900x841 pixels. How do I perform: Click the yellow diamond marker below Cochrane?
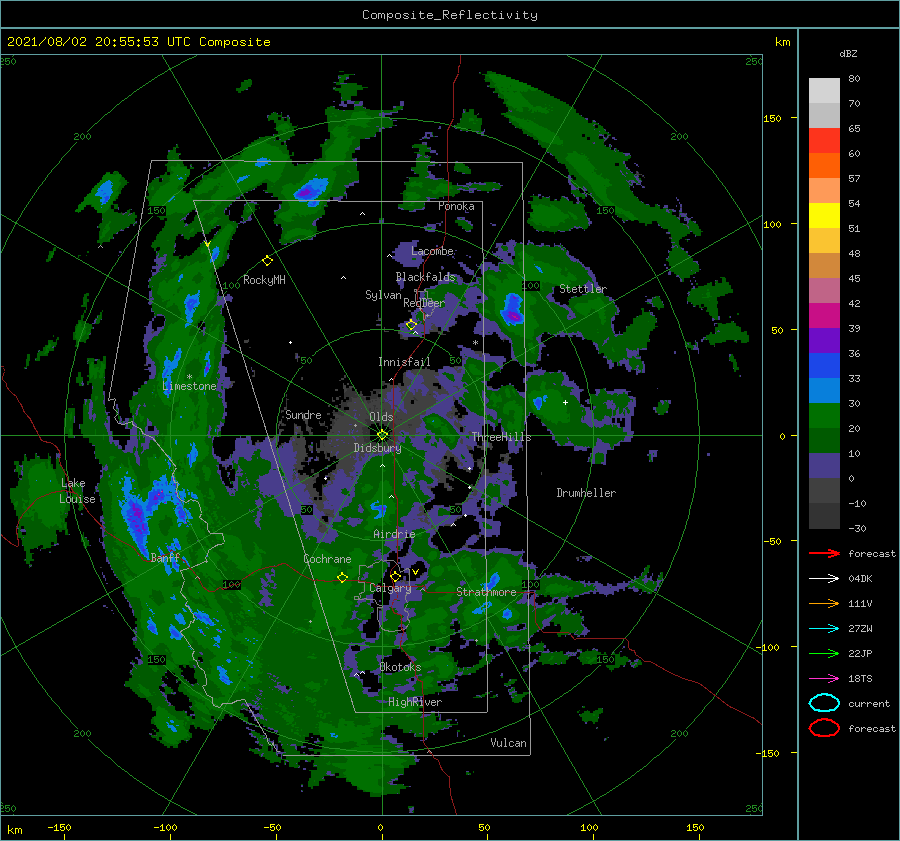[x=342, y=577]
